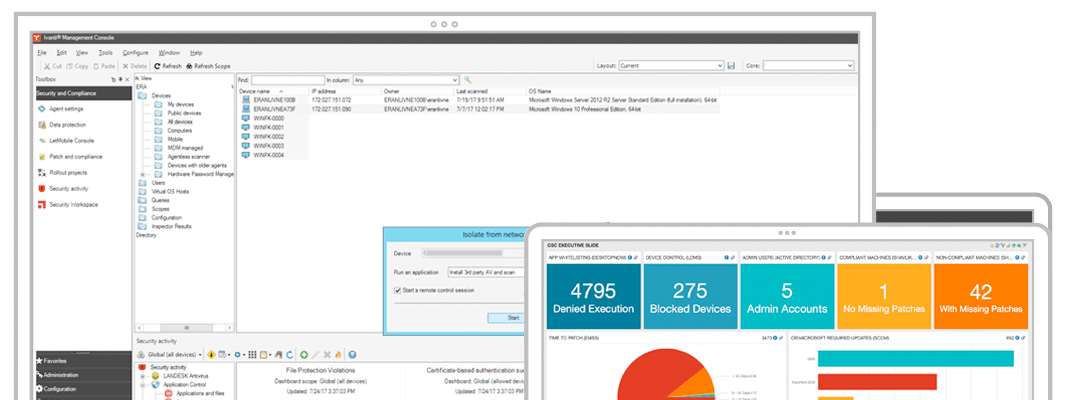Click the Find text field

pos(286,79)
